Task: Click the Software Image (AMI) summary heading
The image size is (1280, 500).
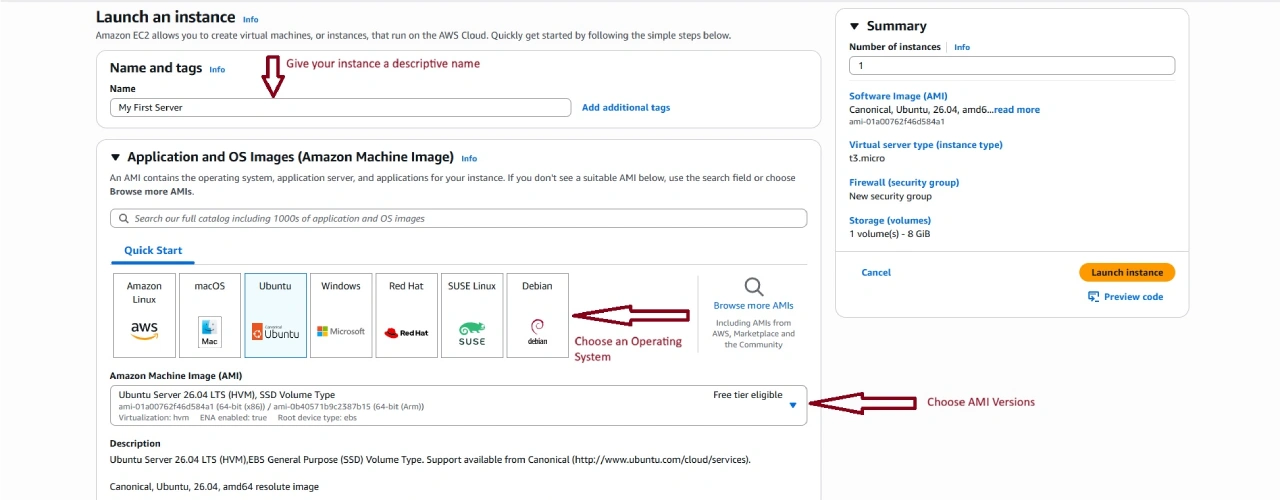Action: tap(898, 96)
